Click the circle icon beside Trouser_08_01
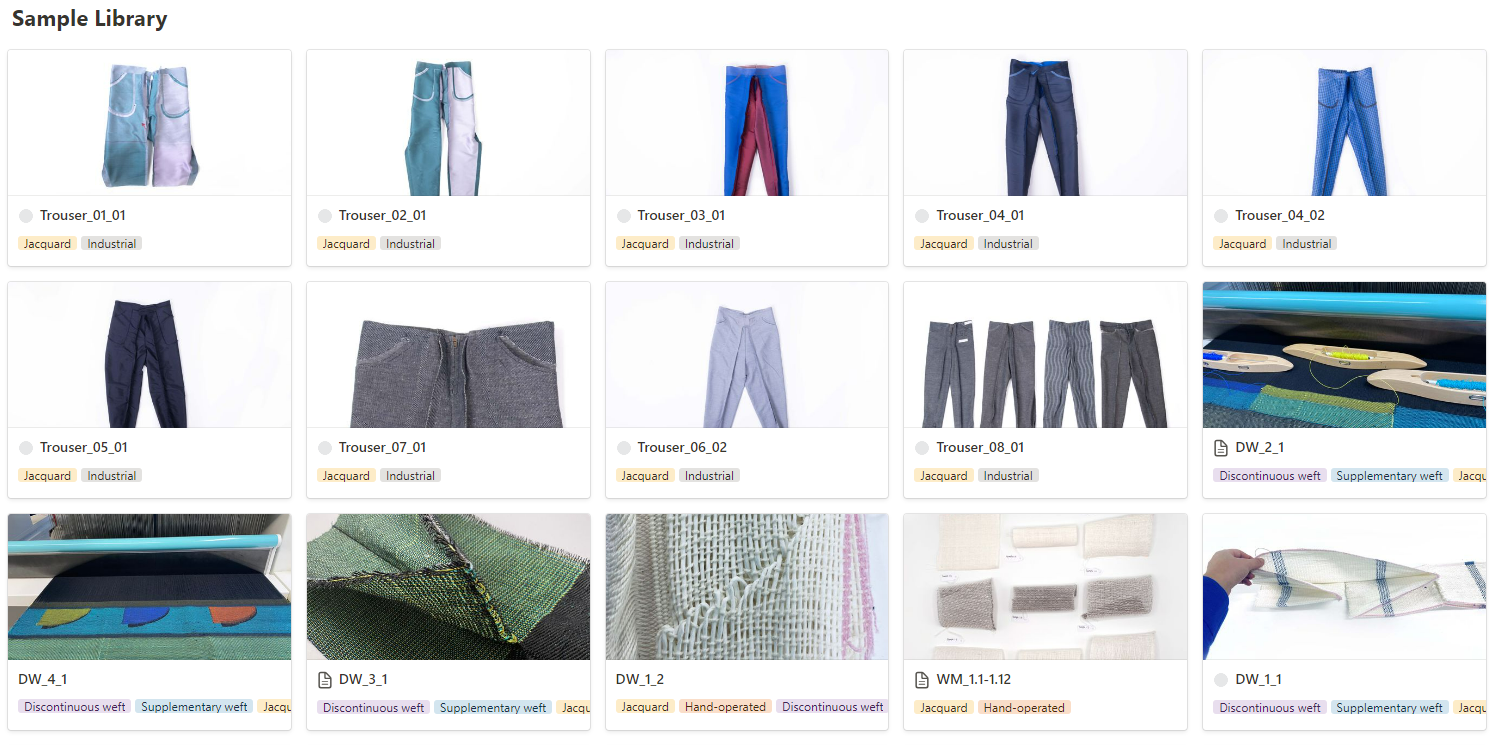 pos(921,448)
